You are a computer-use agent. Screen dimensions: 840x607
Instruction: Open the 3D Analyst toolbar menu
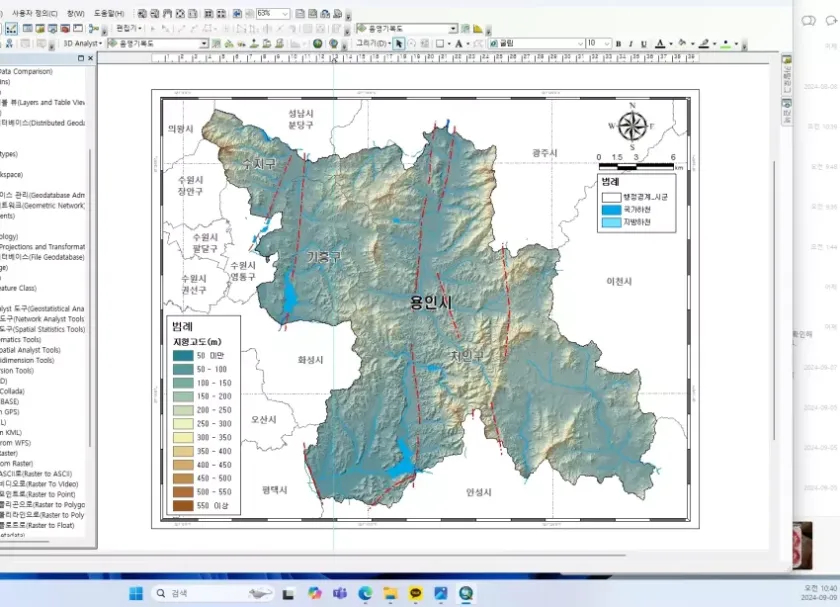coord(83,44)
